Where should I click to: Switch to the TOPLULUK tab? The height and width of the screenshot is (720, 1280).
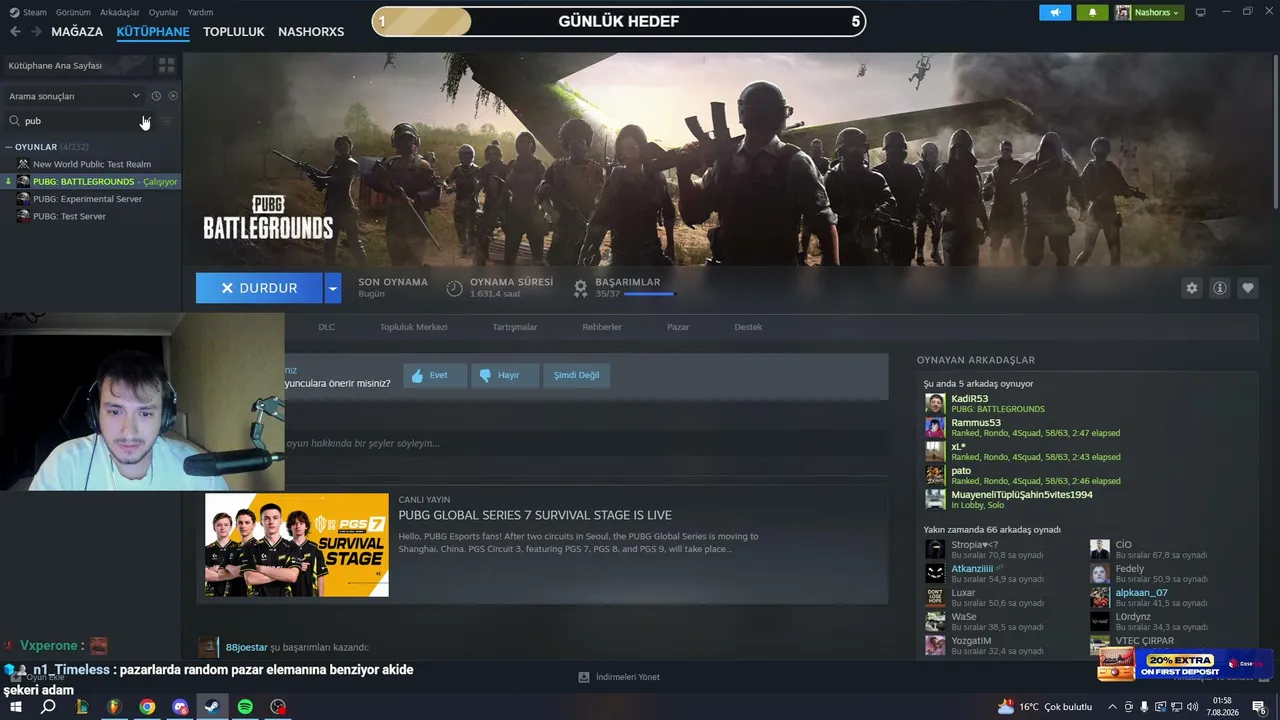point(234,32)
